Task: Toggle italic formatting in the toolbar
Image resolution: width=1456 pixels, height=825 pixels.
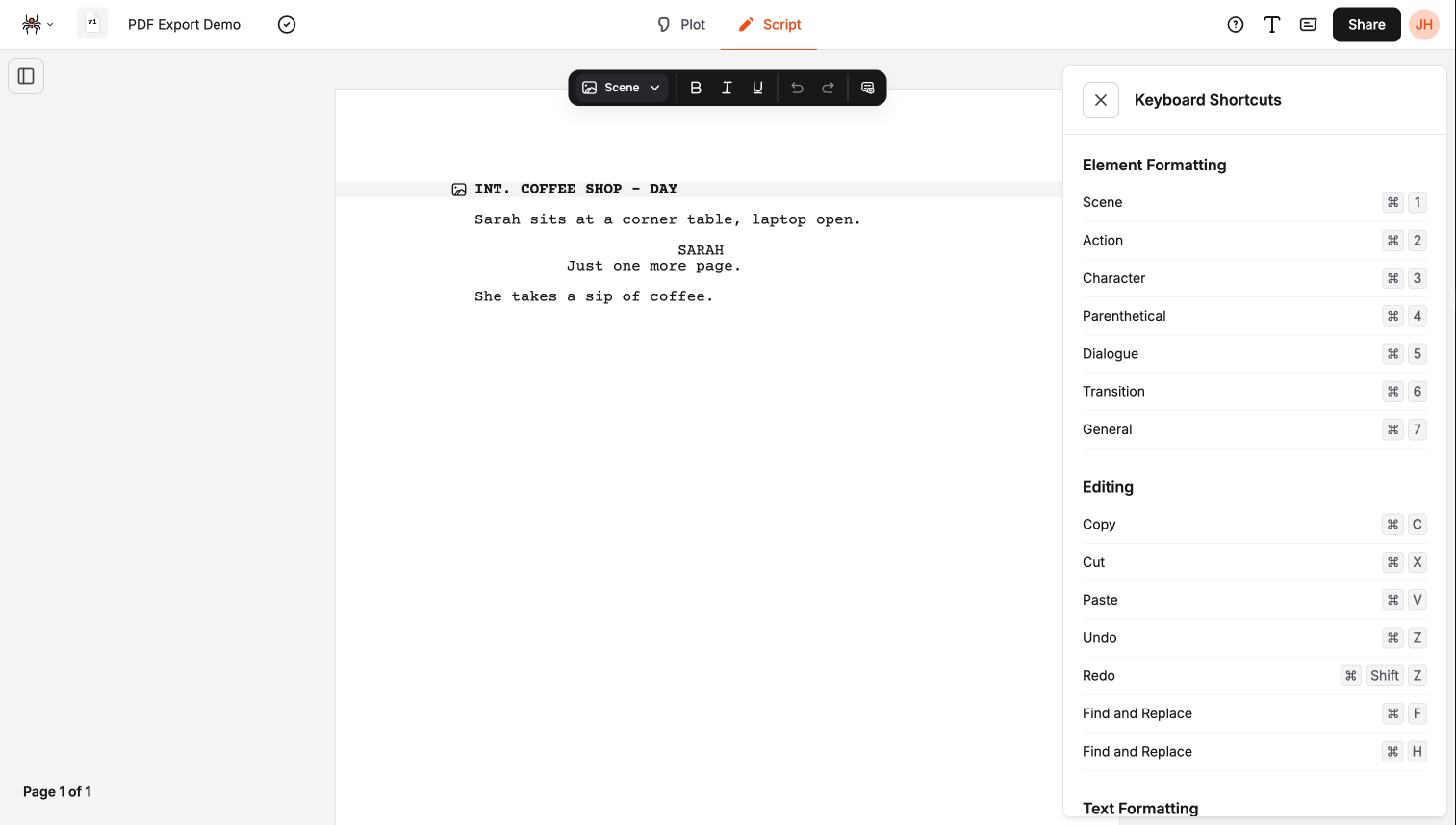Action: 727,88
